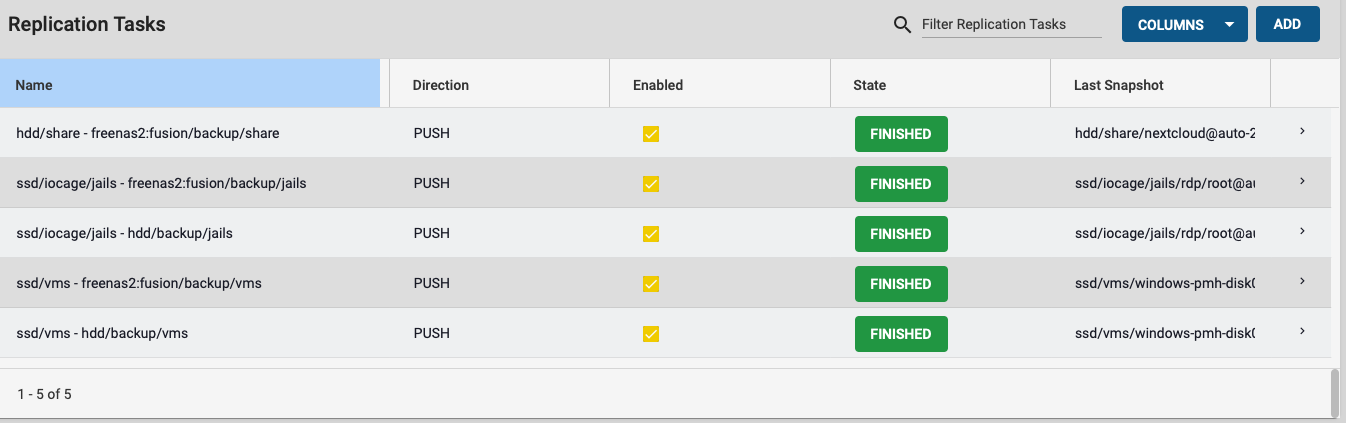
Task: Click the Enabled column header
Action: (x=658, y=85)
